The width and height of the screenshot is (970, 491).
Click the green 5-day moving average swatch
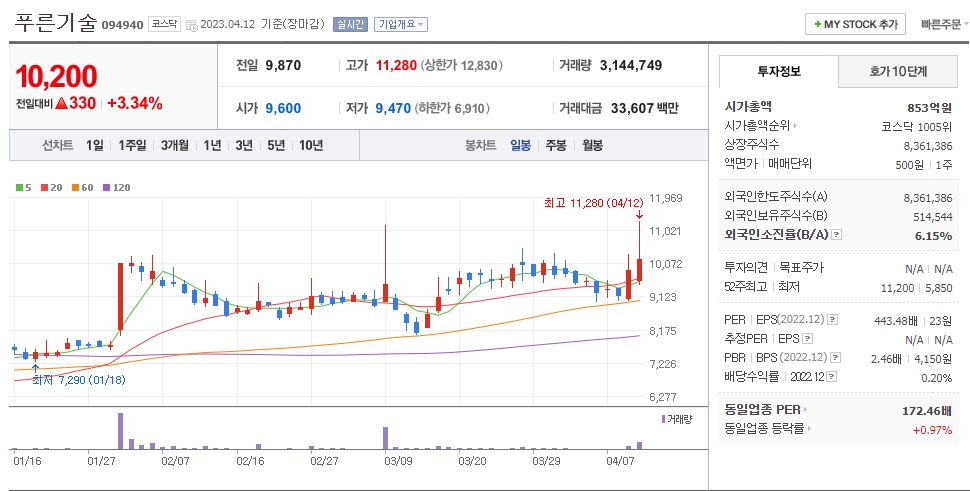(x=20, y=187)
